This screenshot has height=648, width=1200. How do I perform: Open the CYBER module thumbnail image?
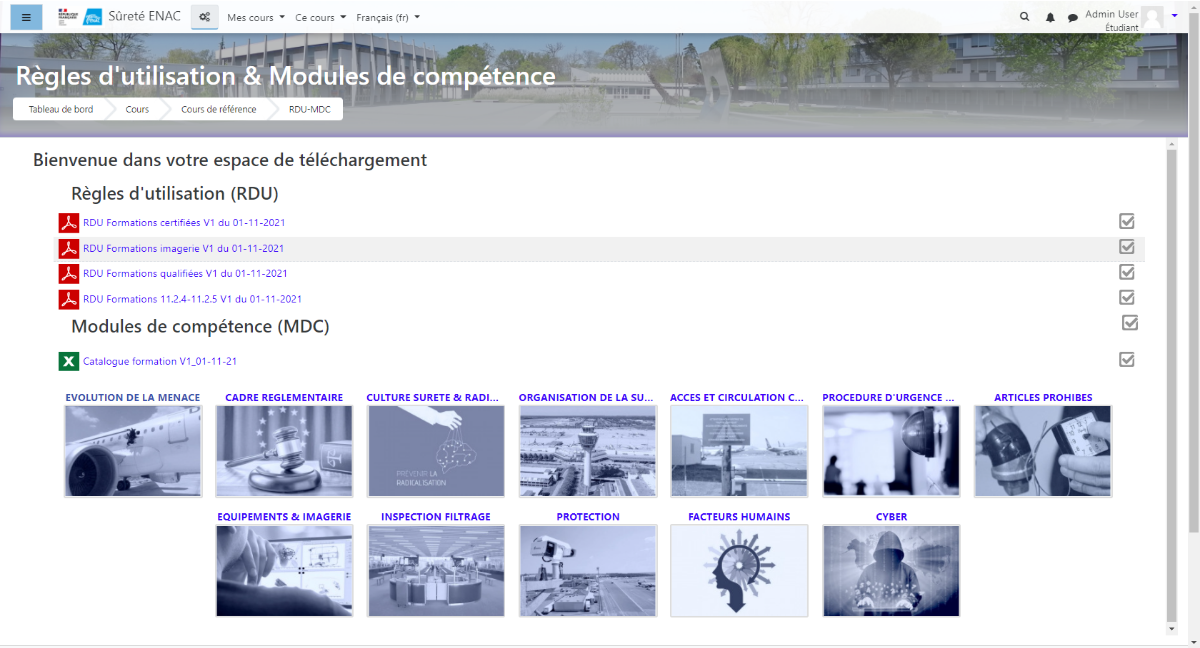[x=890, y=570]
